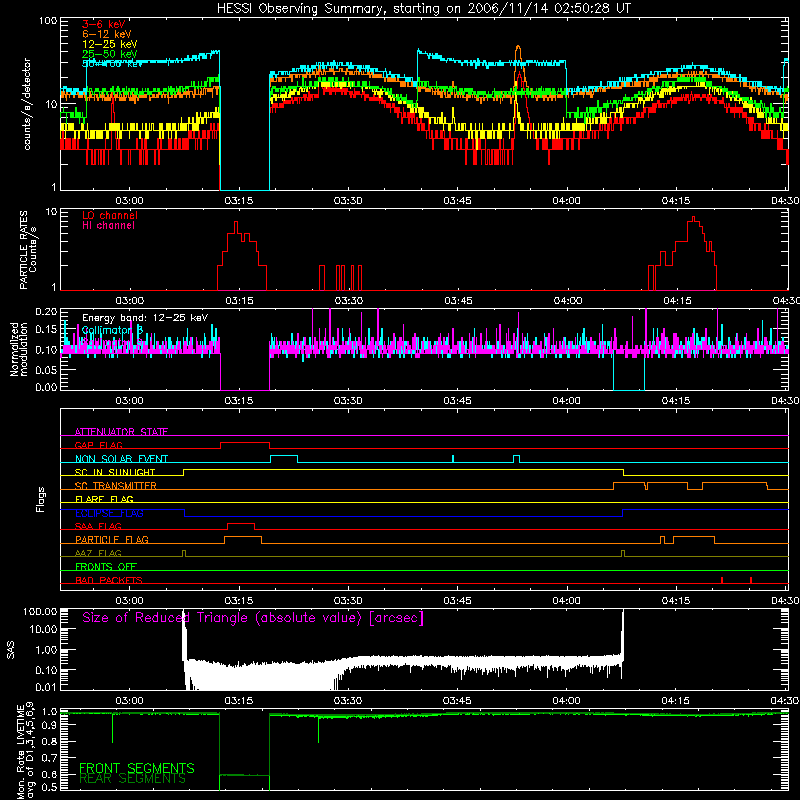
Task: Click the FLARE_FLAG label
Action: click(104, 499)
